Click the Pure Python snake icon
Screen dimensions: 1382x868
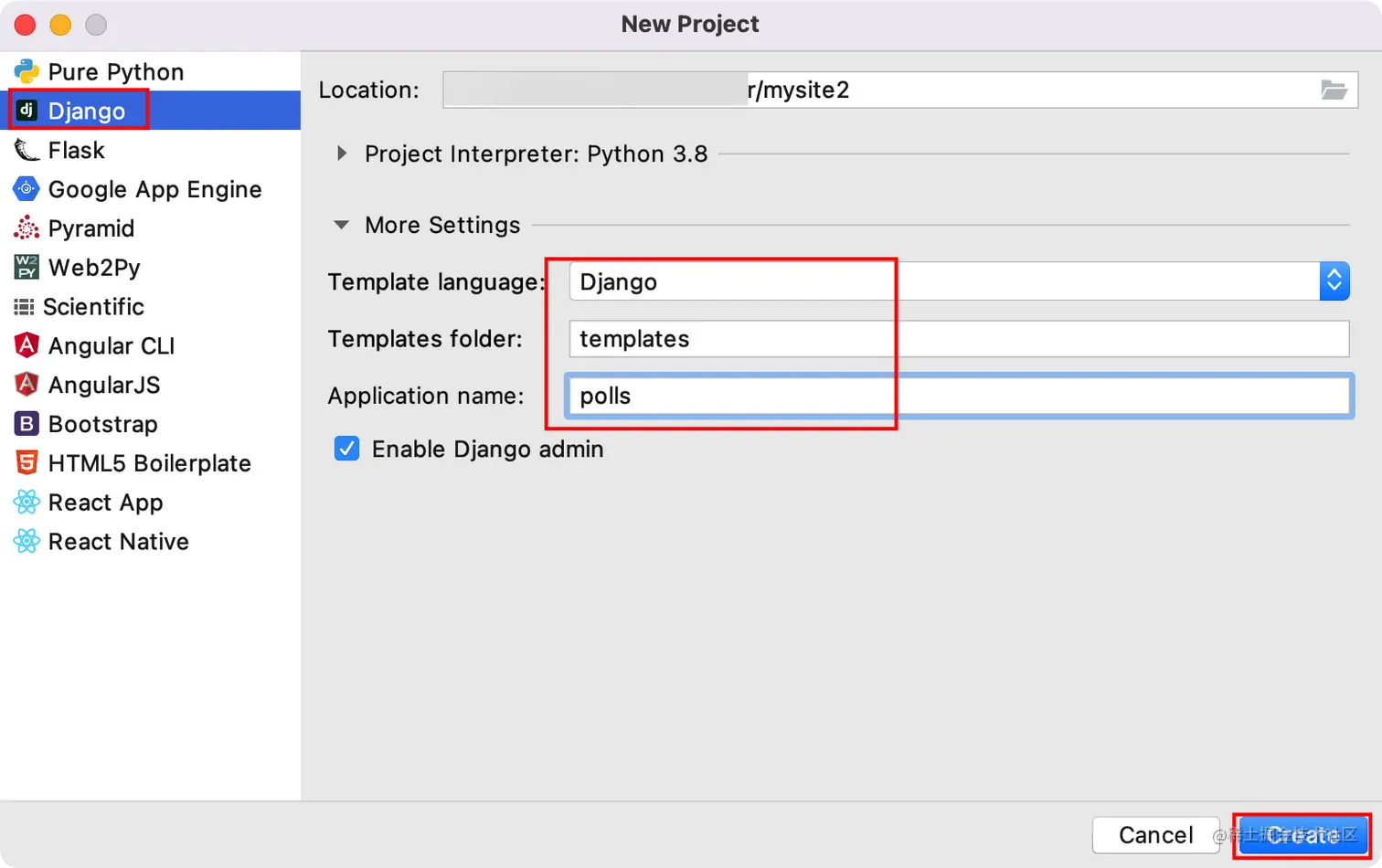tap(27, 71)
